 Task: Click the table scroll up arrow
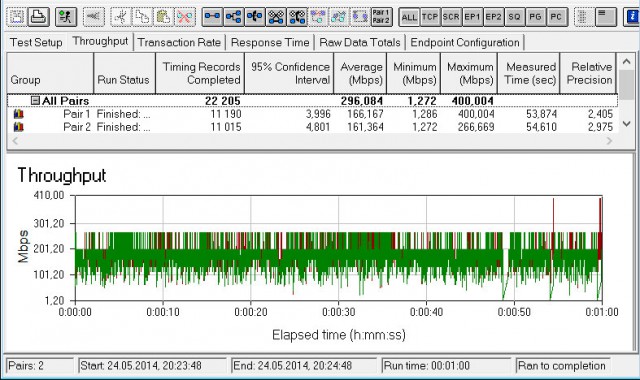point(627,62)
